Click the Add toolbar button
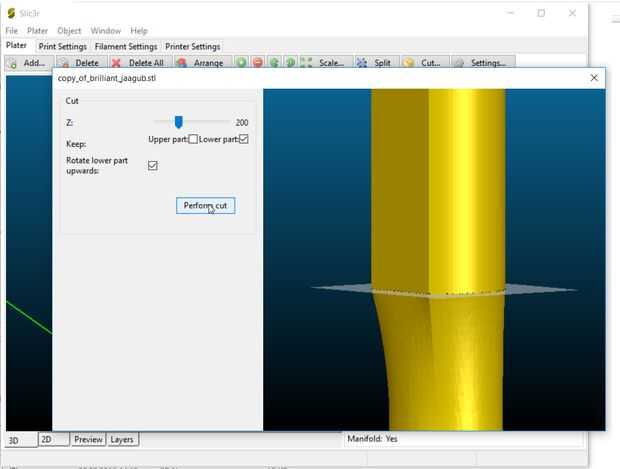The width and height of the screenshot is (620, 469). [28, 63]
